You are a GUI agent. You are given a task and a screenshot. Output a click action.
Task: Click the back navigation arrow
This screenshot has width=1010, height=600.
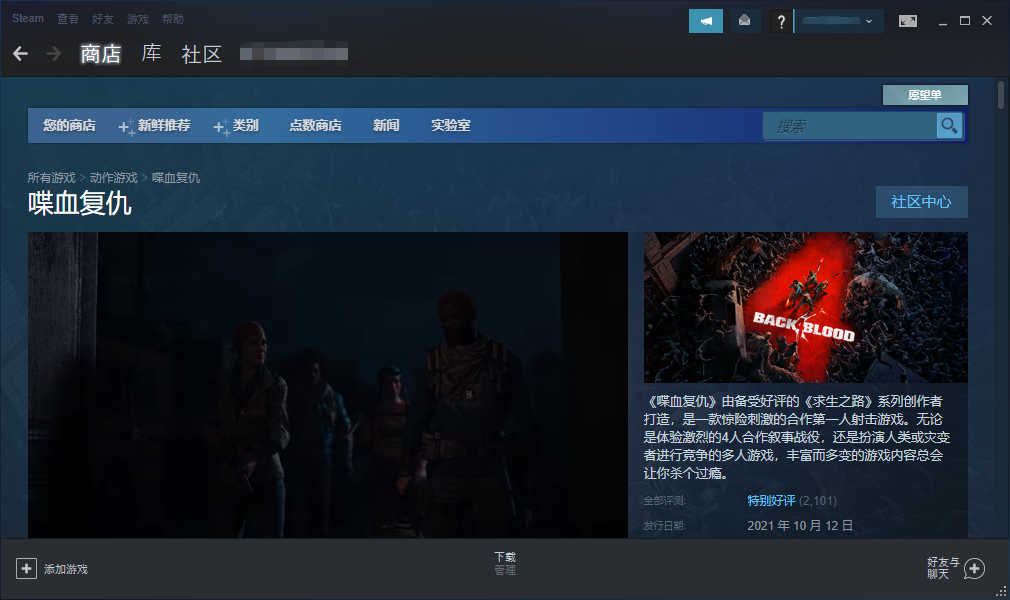coord(21,53)
